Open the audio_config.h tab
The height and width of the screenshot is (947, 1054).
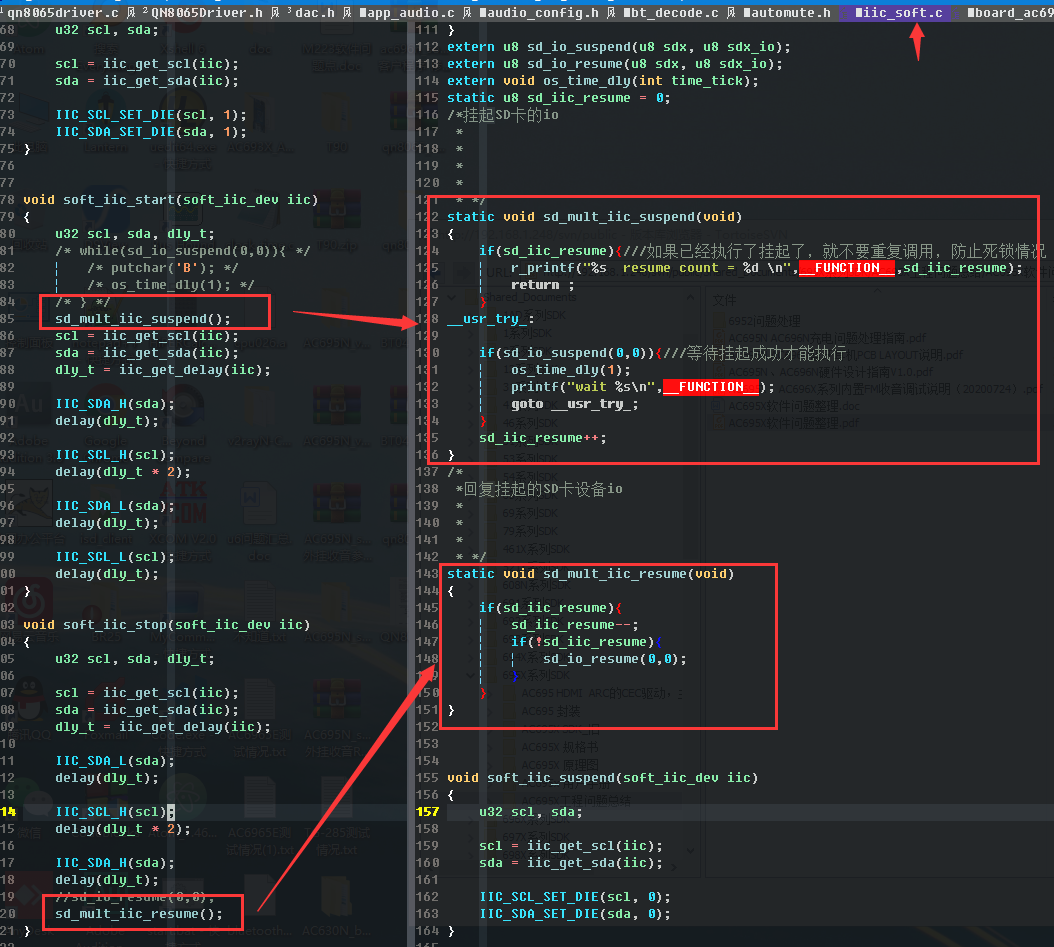tap(539, 13)
